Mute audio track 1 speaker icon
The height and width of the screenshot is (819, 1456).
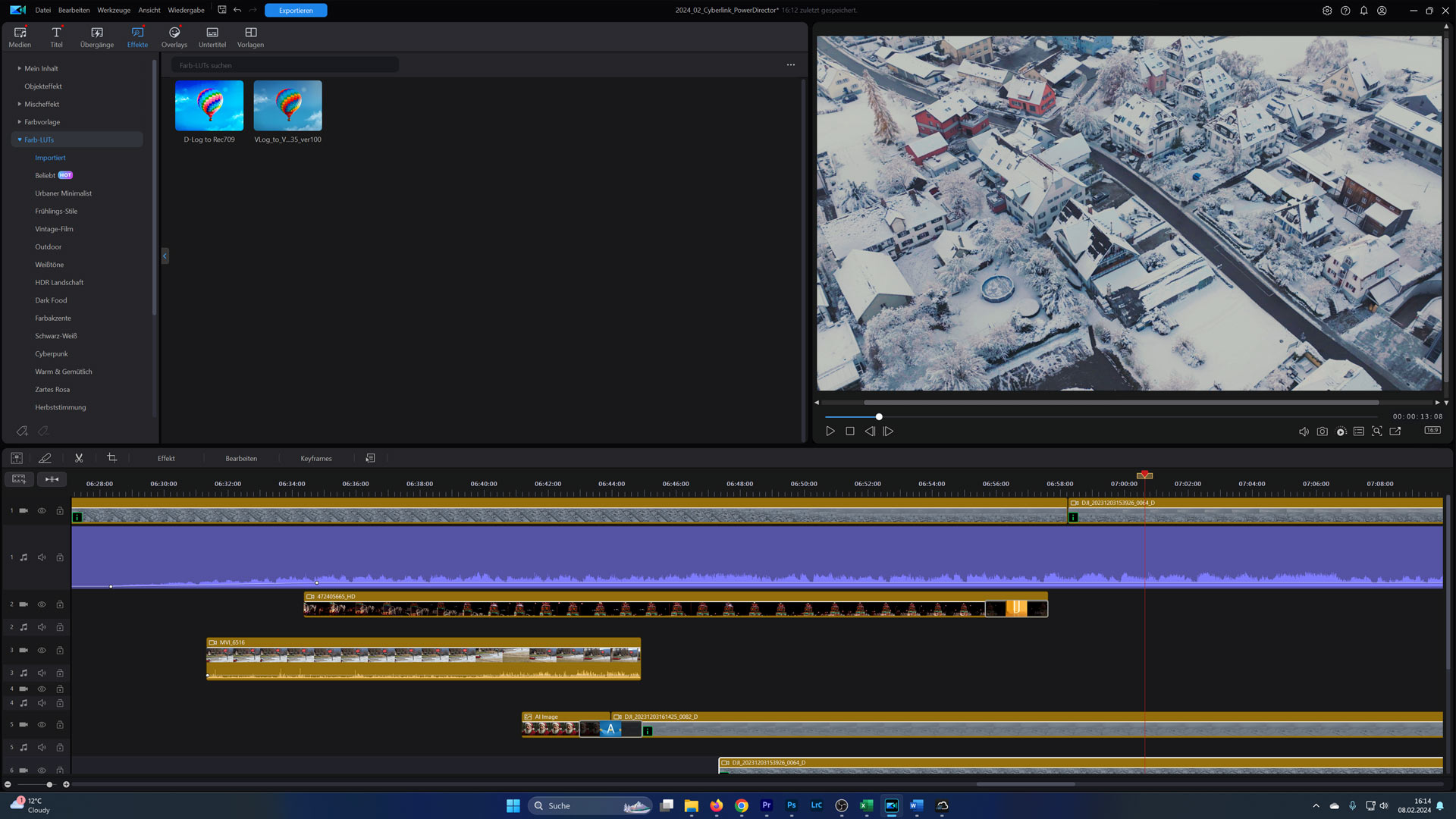click(x=42, y=557)
